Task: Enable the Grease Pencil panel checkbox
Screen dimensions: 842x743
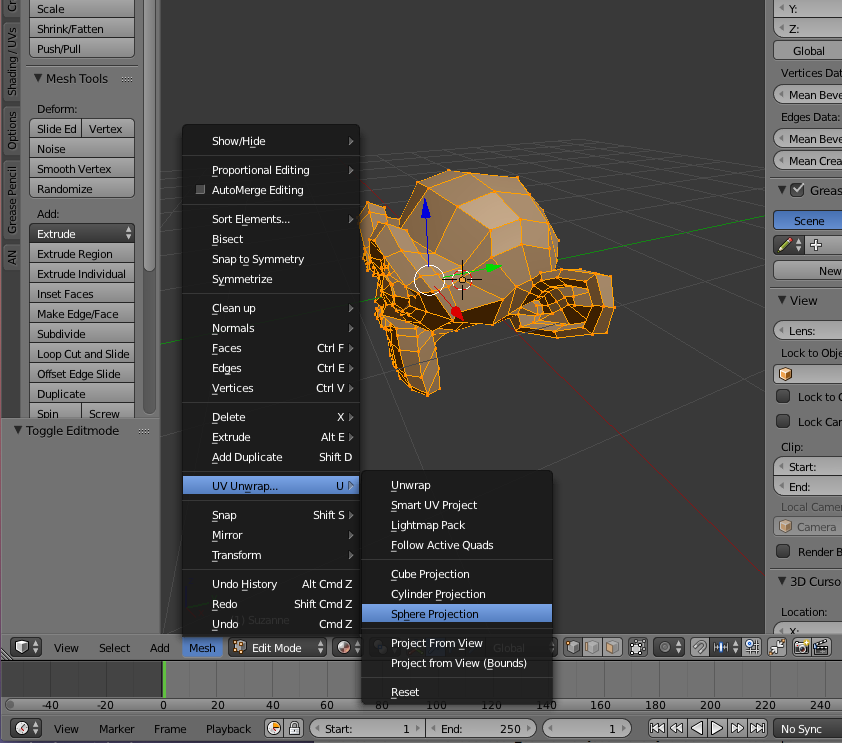Action: click(798, 190)
